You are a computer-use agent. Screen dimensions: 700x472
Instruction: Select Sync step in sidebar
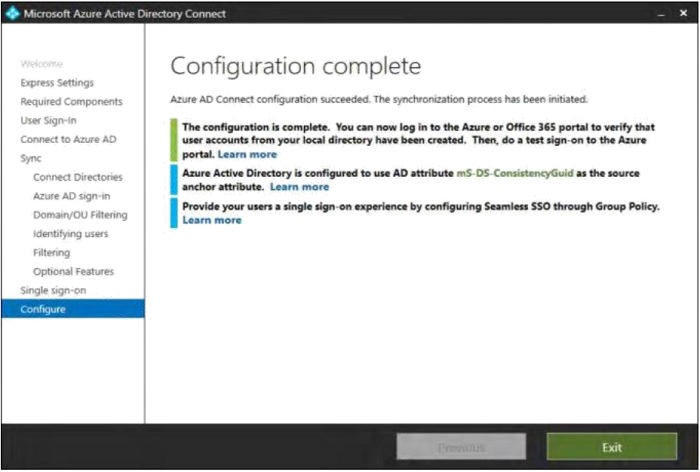pos(31,159)
